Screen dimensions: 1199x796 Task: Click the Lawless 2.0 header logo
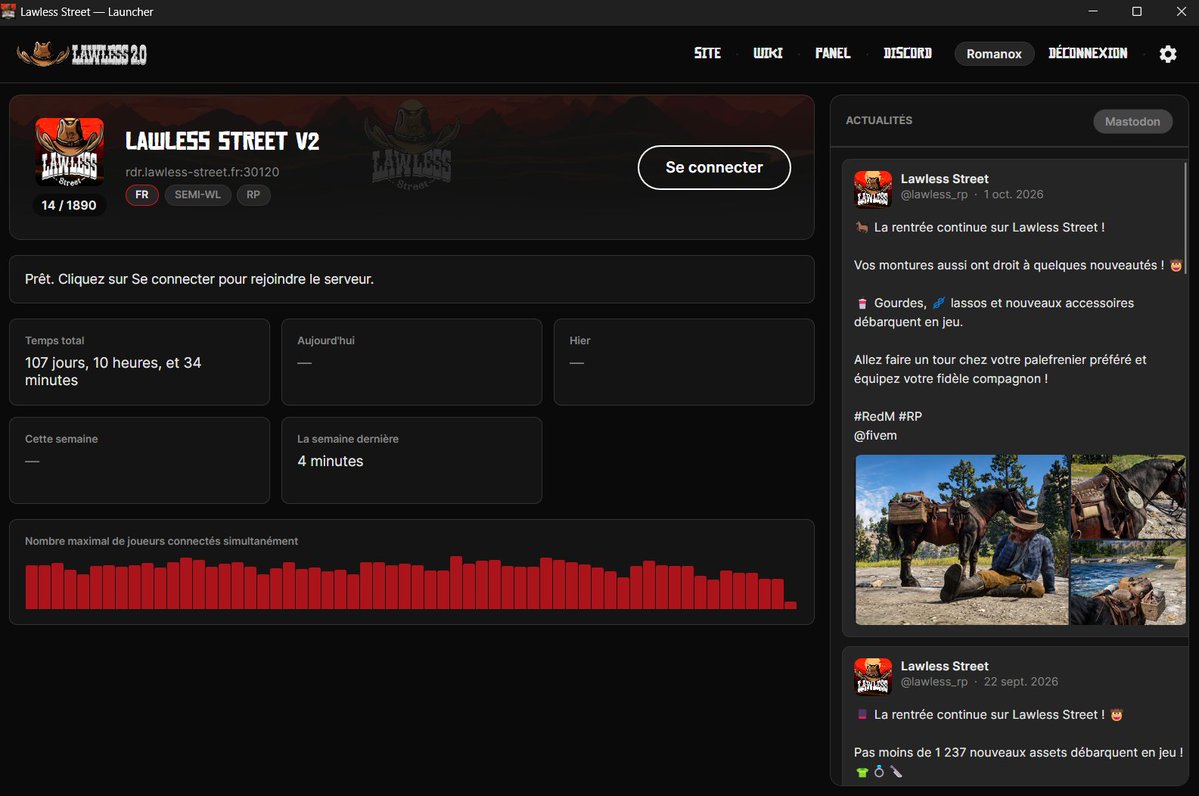tap(82, 54)
